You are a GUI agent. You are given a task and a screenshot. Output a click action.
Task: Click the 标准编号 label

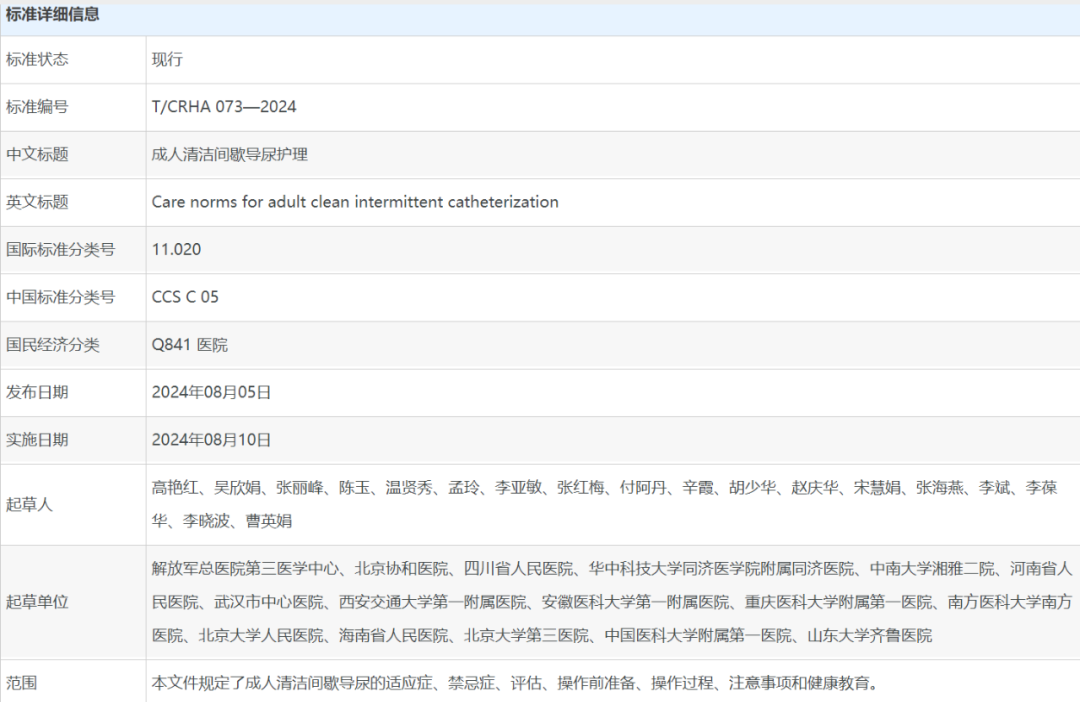(37, 107)
